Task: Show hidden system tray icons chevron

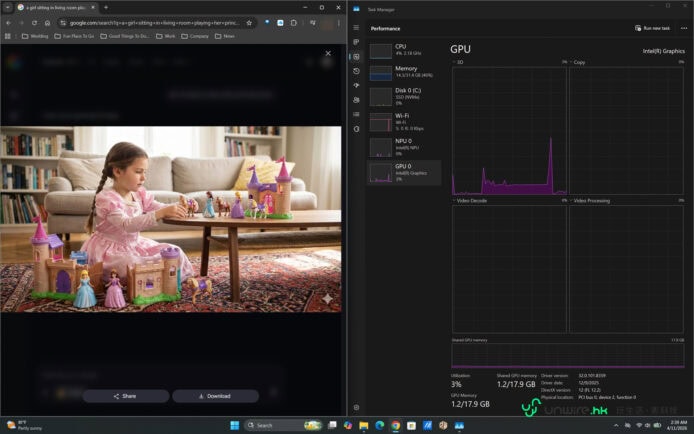Action: (616, 425)
